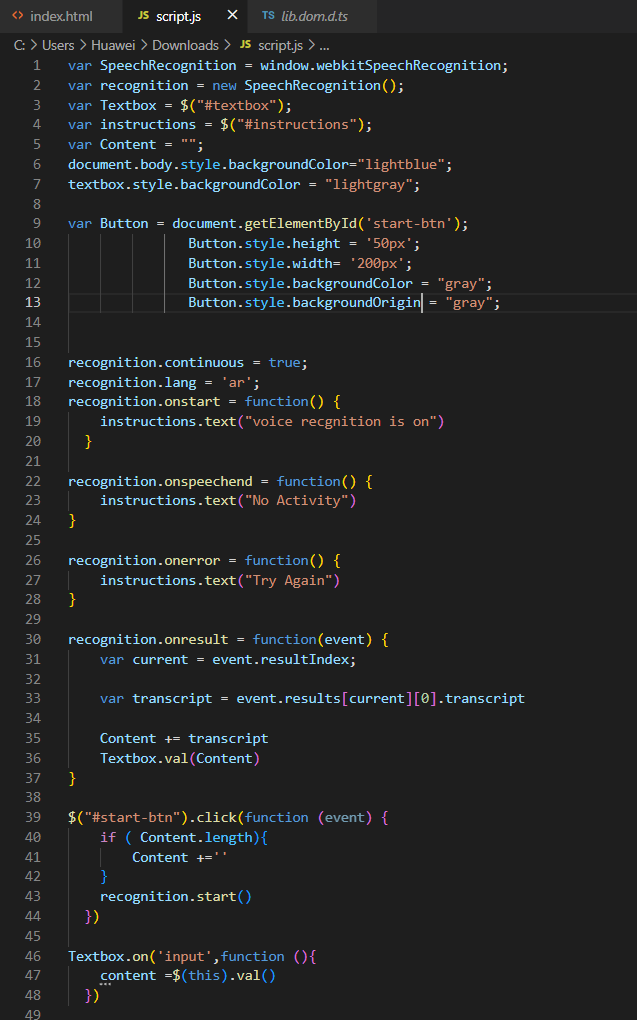
Task: Click the JS icon on script.js tab
Action: coord(143,16)
